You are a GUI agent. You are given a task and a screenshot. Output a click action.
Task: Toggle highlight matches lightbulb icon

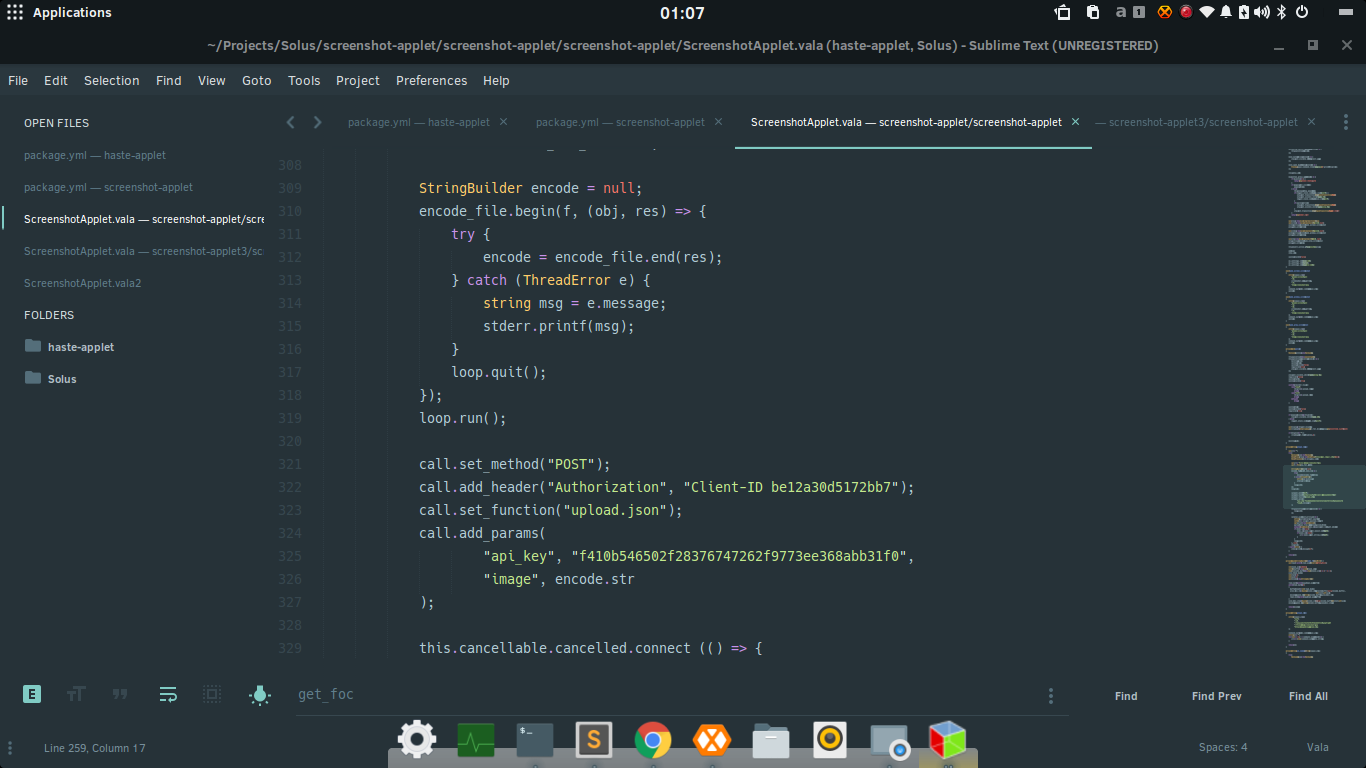pyautogui.click(x=260, y=695)
